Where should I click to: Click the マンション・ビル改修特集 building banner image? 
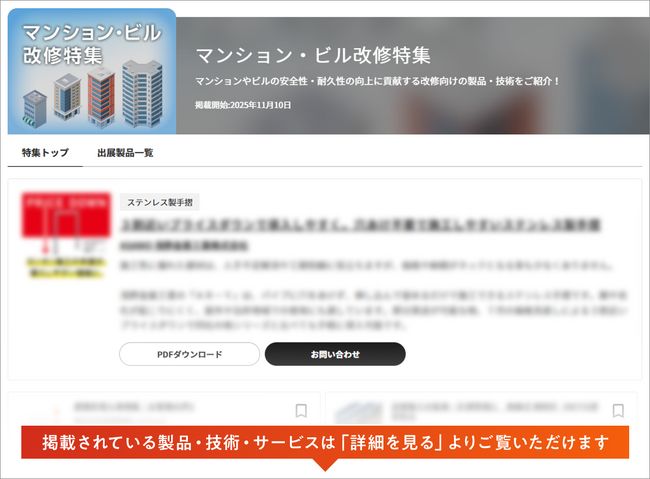pos(92,71)
